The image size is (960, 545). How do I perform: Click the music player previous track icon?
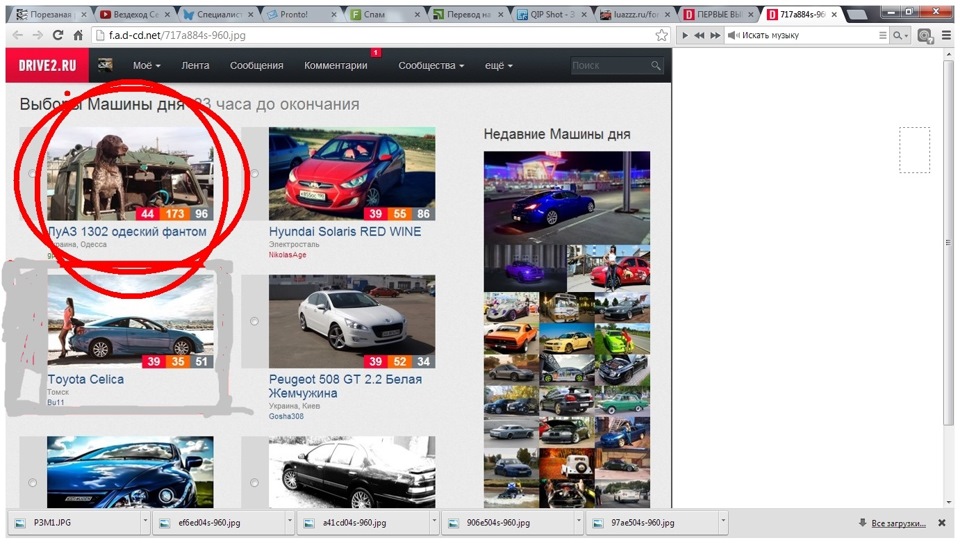(x=699, y=36)
